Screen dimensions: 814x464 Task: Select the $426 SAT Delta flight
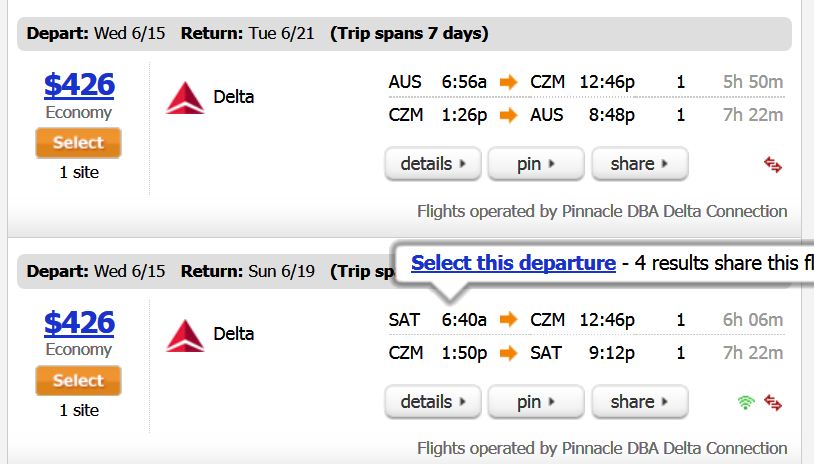[78, 380]
